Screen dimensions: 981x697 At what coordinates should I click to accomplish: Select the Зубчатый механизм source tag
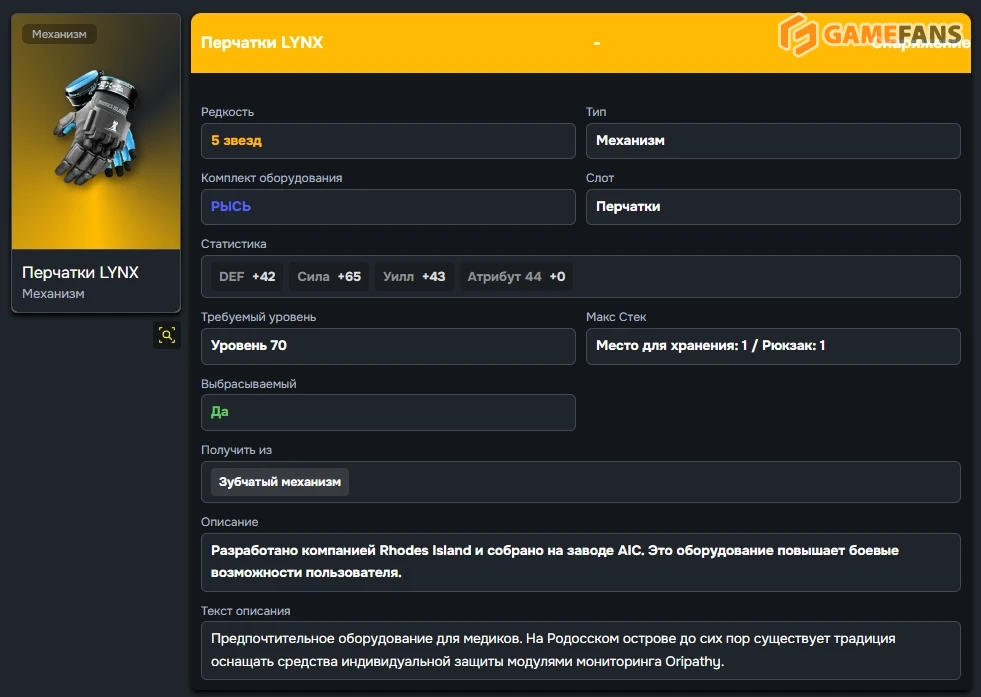pyautogui.click(x=280, y=482)
